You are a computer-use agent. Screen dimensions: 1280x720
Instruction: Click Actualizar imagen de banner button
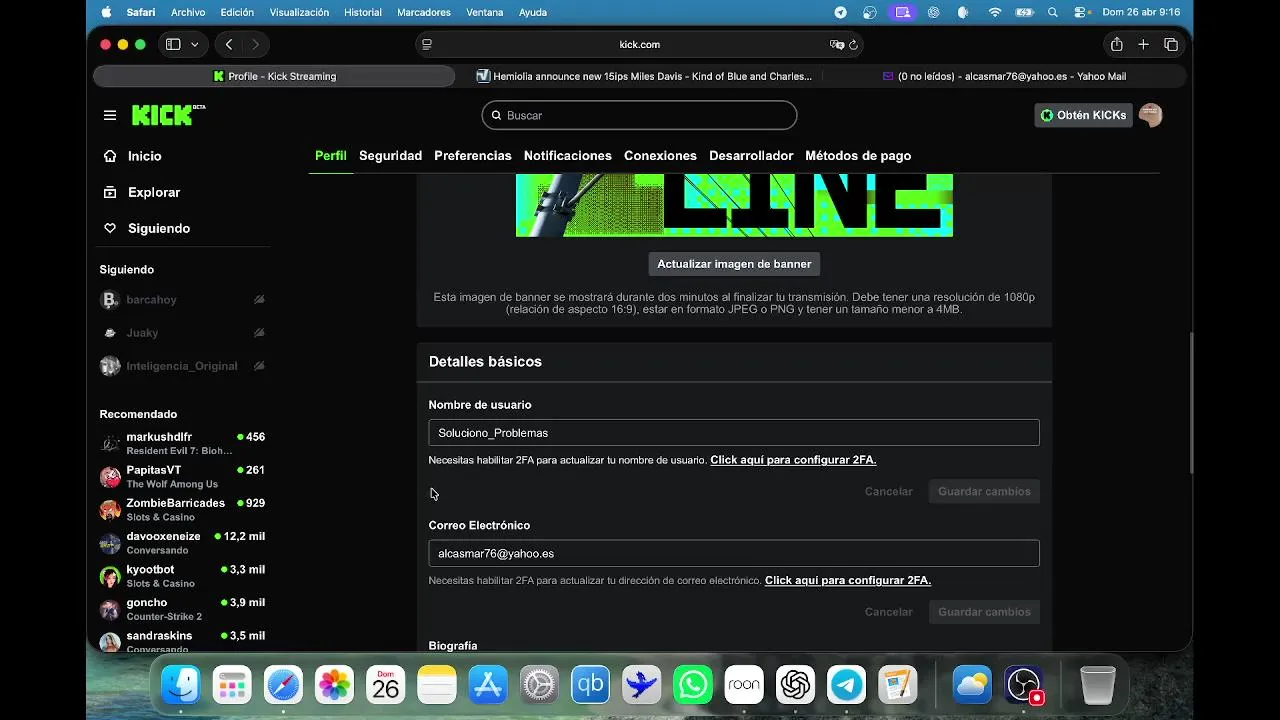(x=734, y=264)
